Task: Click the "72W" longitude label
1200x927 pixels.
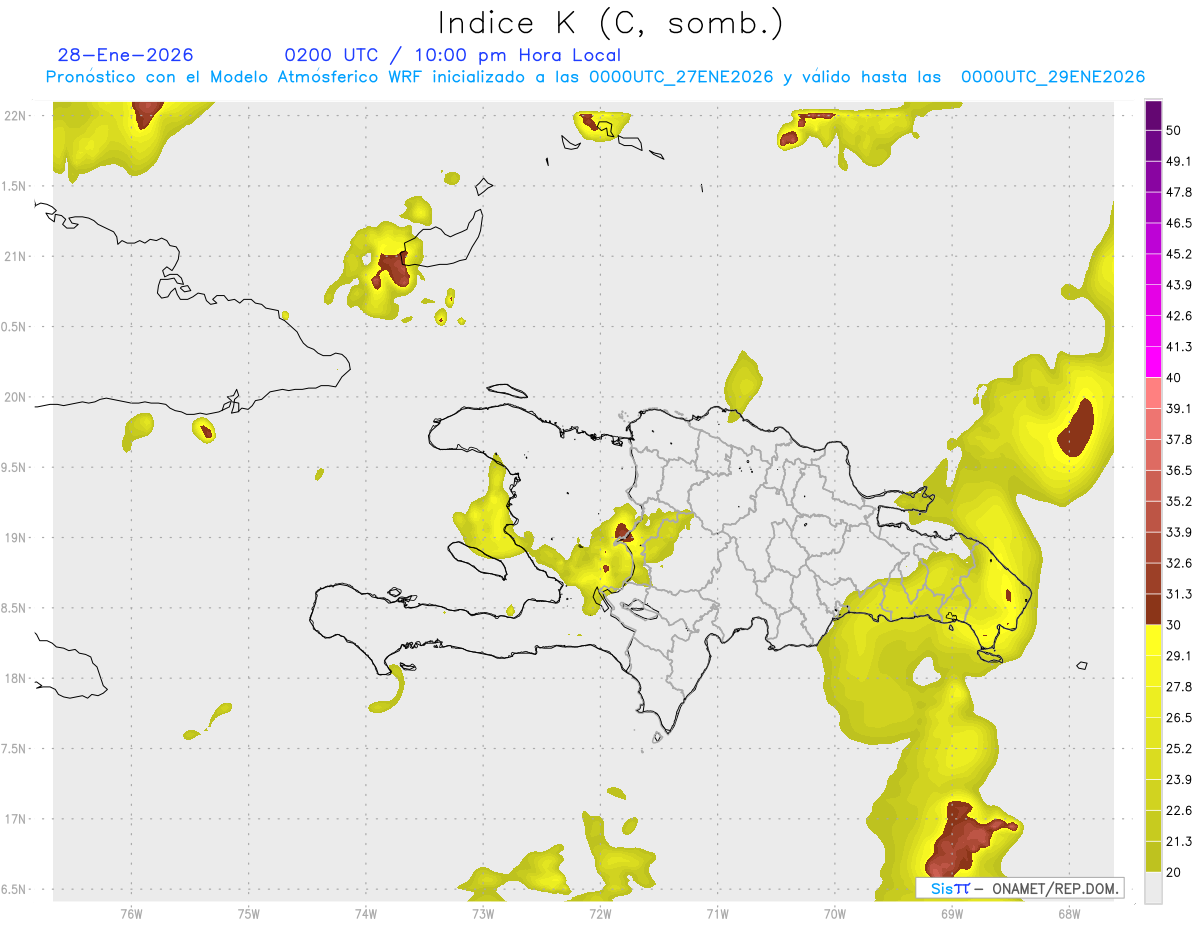Action: point(600,913)
